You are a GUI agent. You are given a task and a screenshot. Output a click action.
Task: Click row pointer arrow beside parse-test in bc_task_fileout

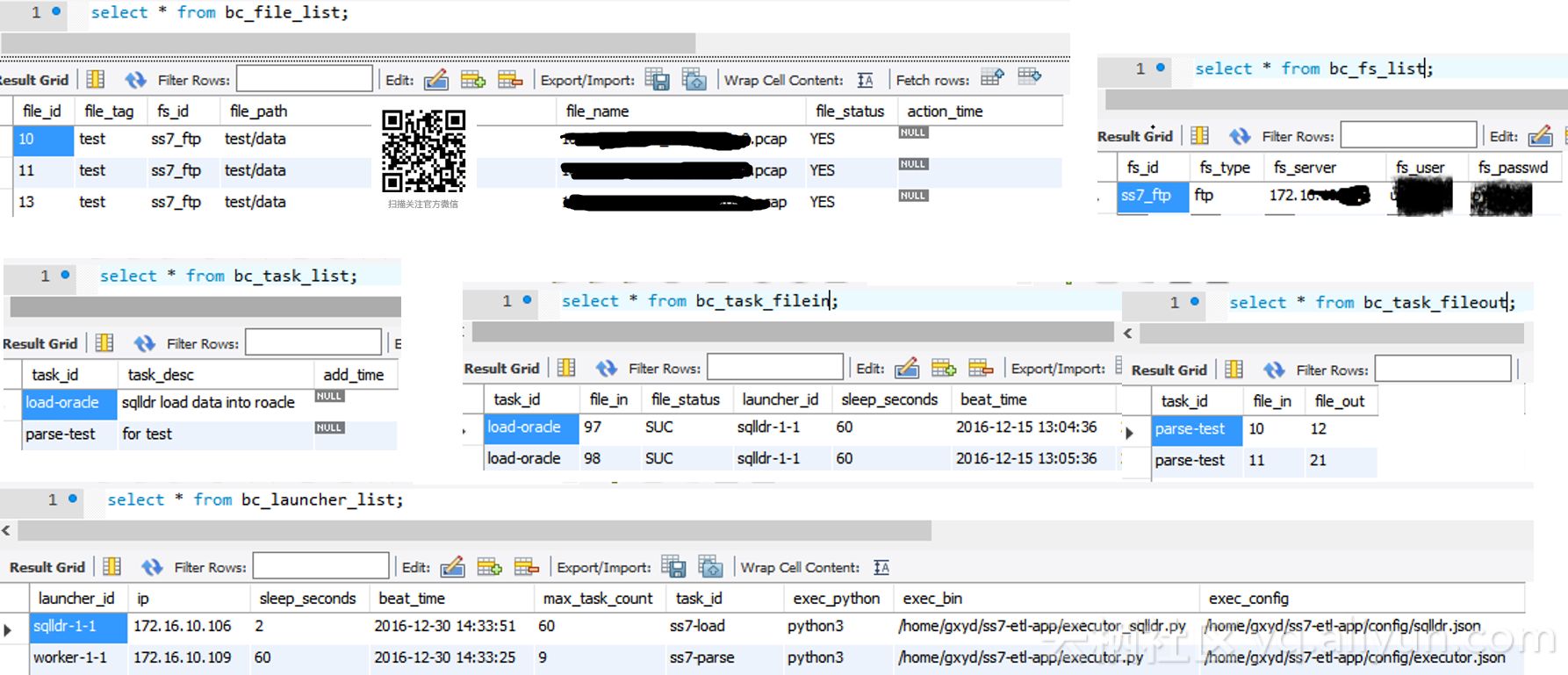(x=1130, y=432)
